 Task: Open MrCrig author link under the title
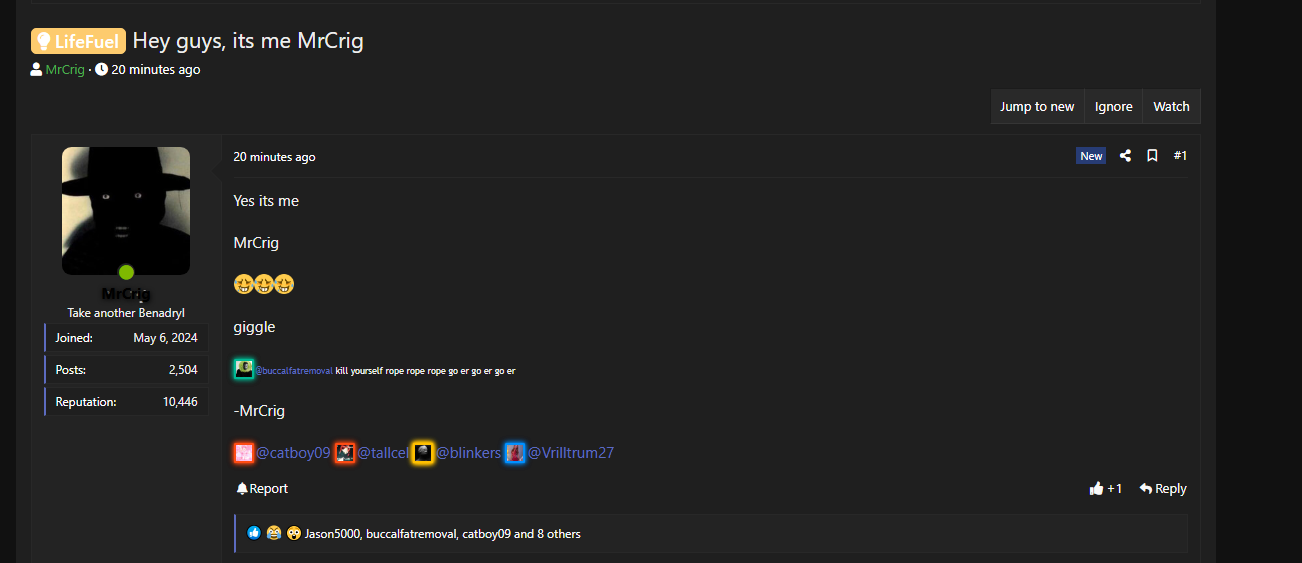coord(65,70)
